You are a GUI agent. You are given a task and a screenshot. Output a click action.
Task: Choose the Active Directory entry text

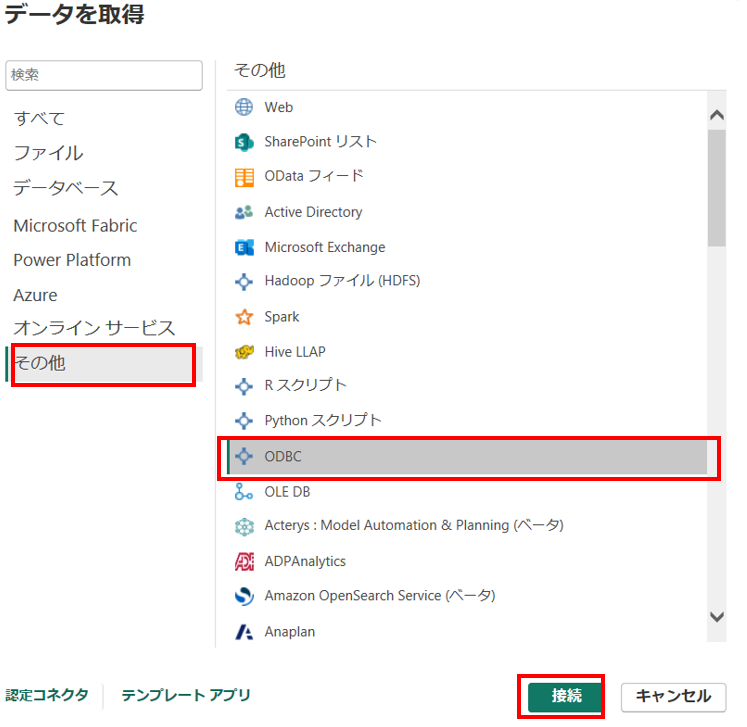tap(313, 212)
